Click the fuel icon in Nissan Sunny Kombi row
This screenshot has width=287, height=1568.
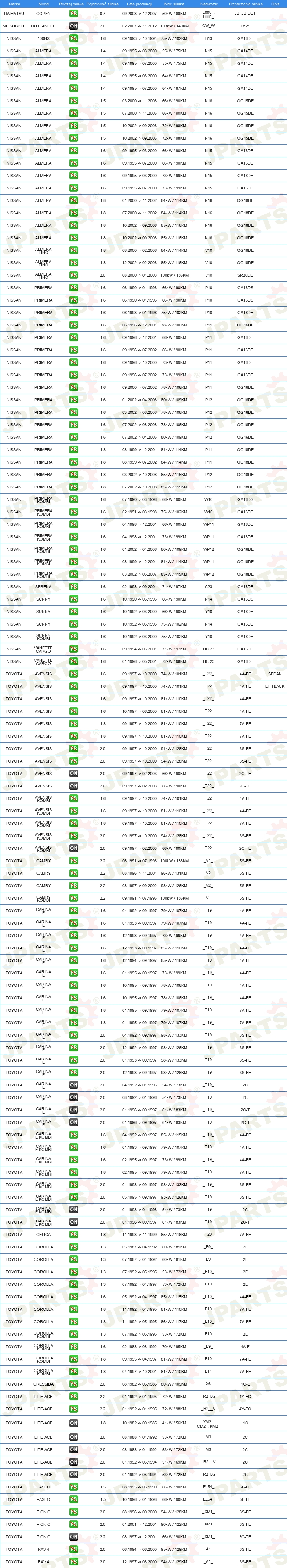coord(73,637)
